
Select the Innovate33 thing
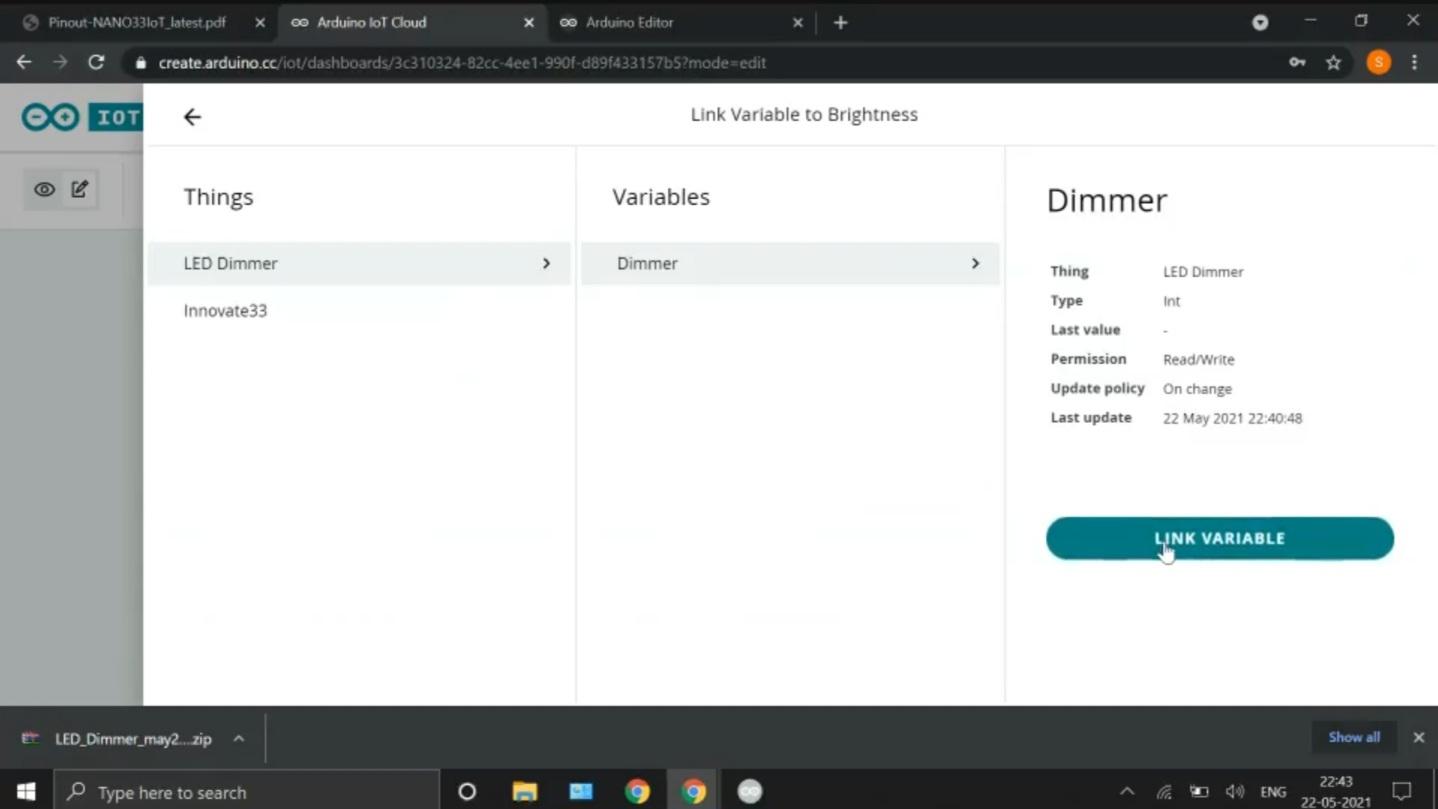[225, 310]
